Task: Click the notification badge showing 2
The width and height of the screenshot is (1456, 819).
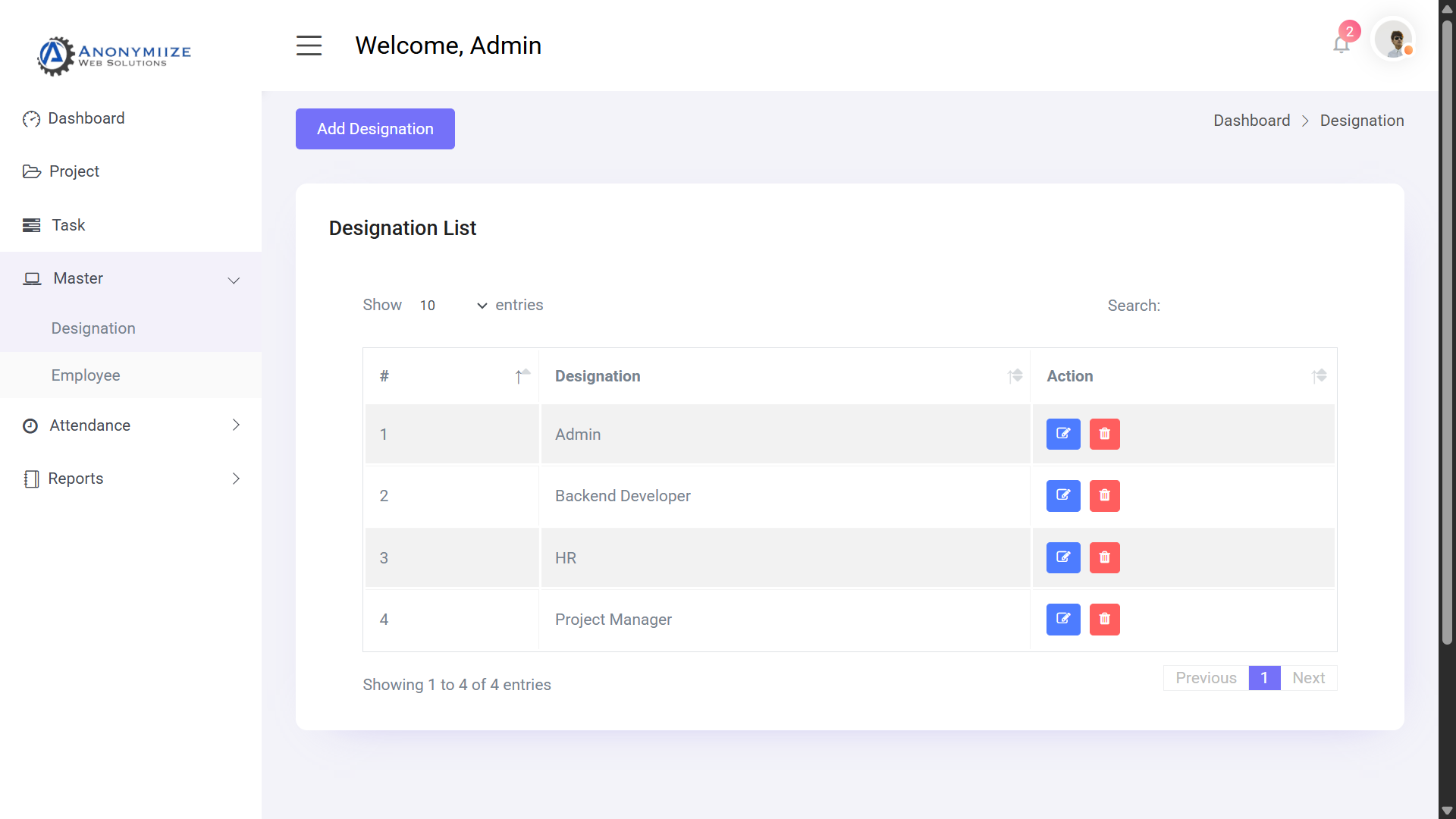Action: 1350,31
